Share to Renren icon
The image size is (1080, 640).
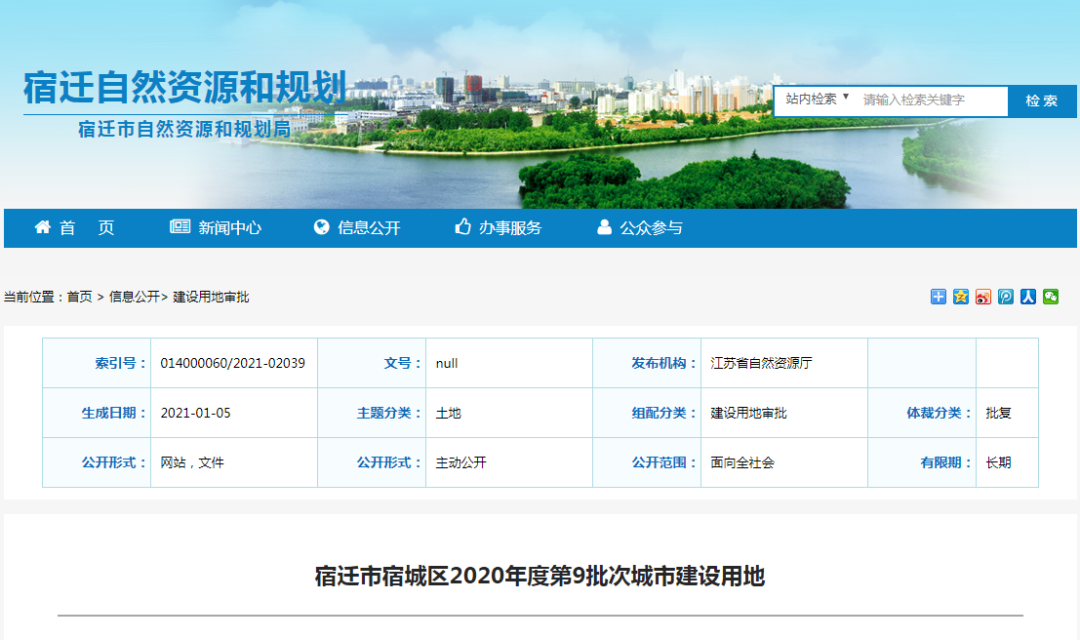click(x=1028, y=297)
